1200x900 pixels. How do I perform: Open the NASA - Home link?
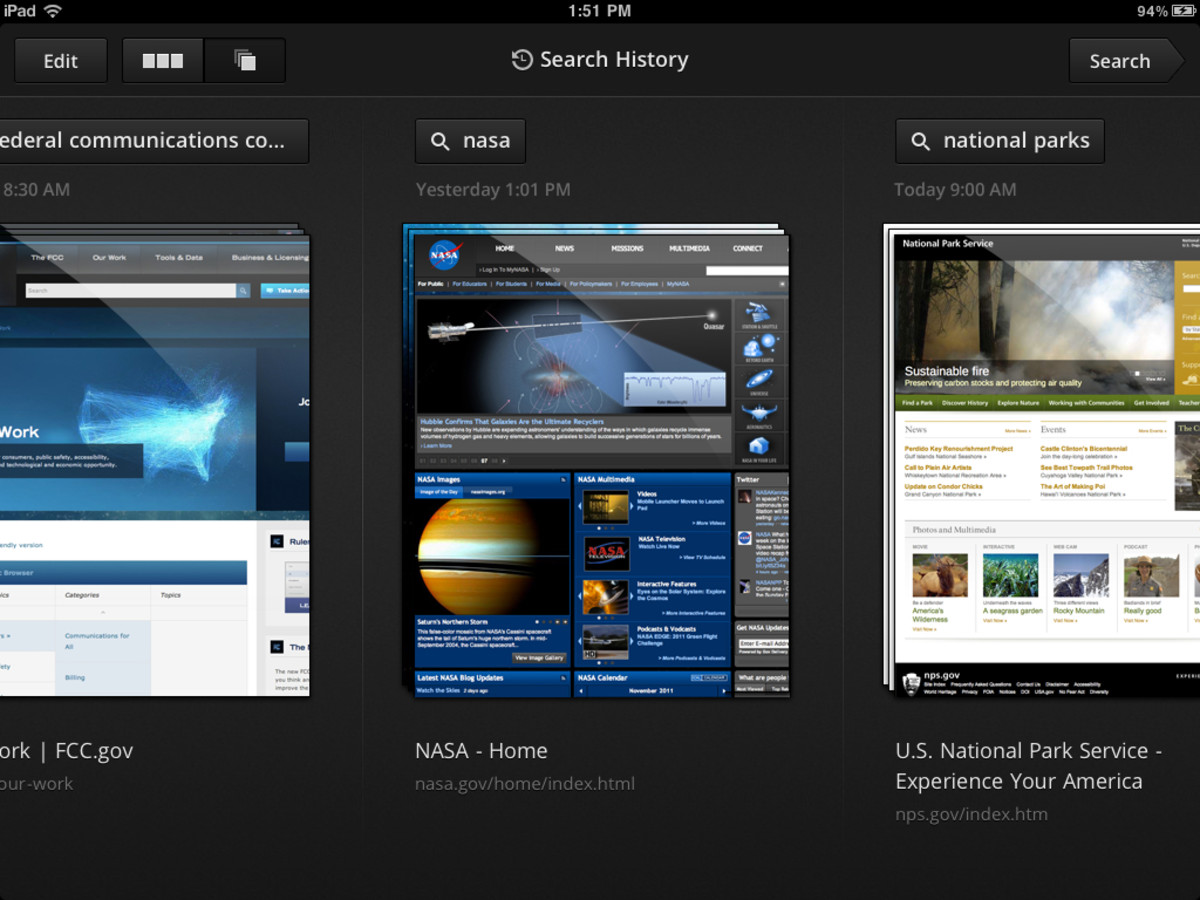click(481, 750)
